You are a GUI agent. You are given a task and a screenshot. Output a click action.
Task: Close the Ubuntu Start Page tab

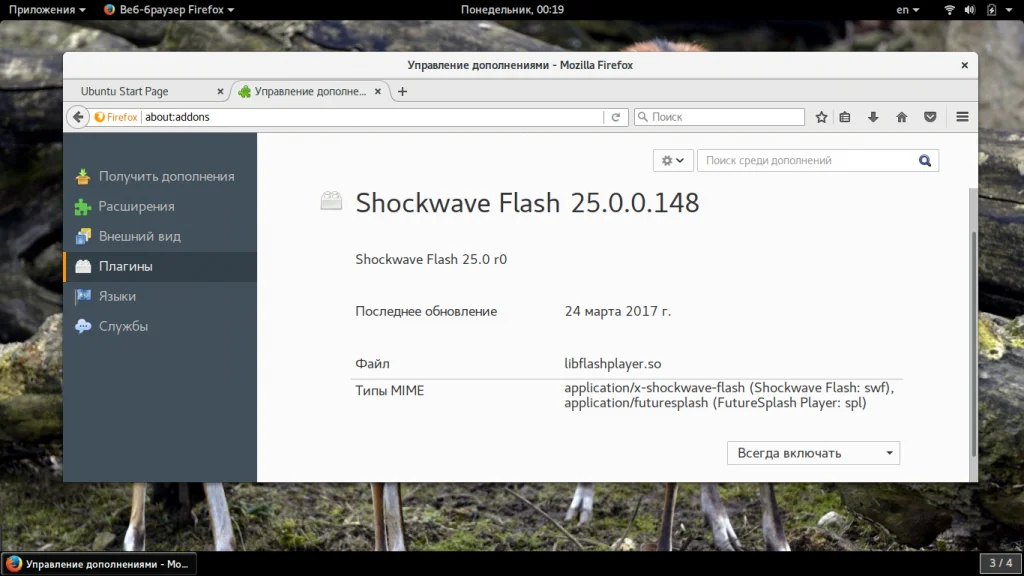click(220, 91)
